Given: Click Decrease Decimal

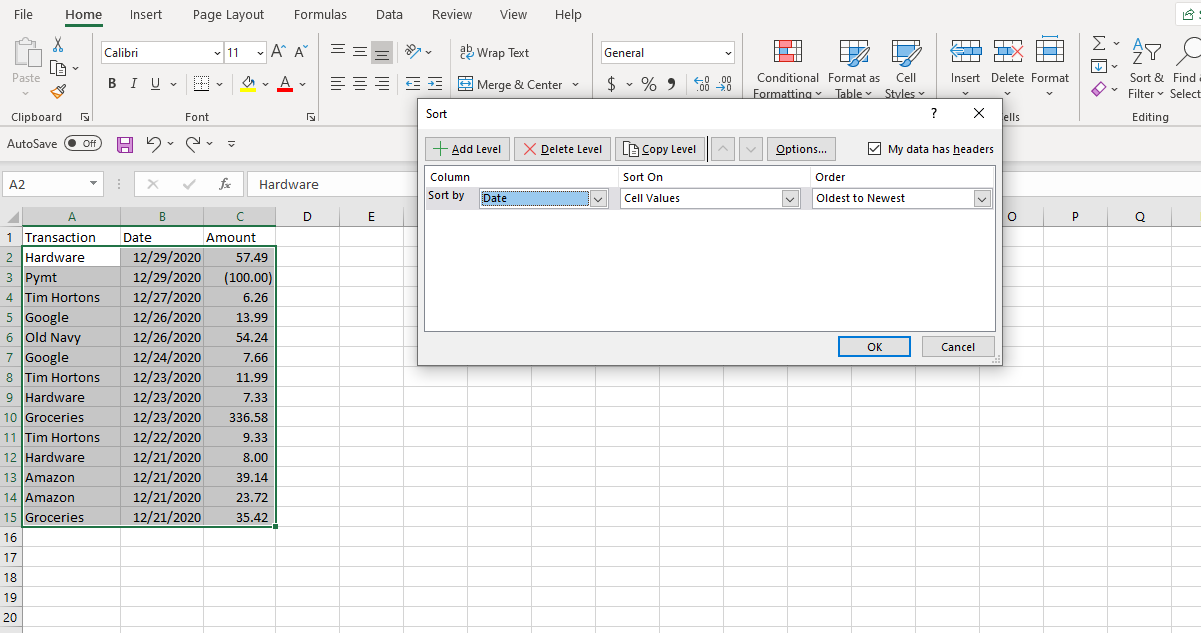Looking at the screenshot, I should point(725,84).
